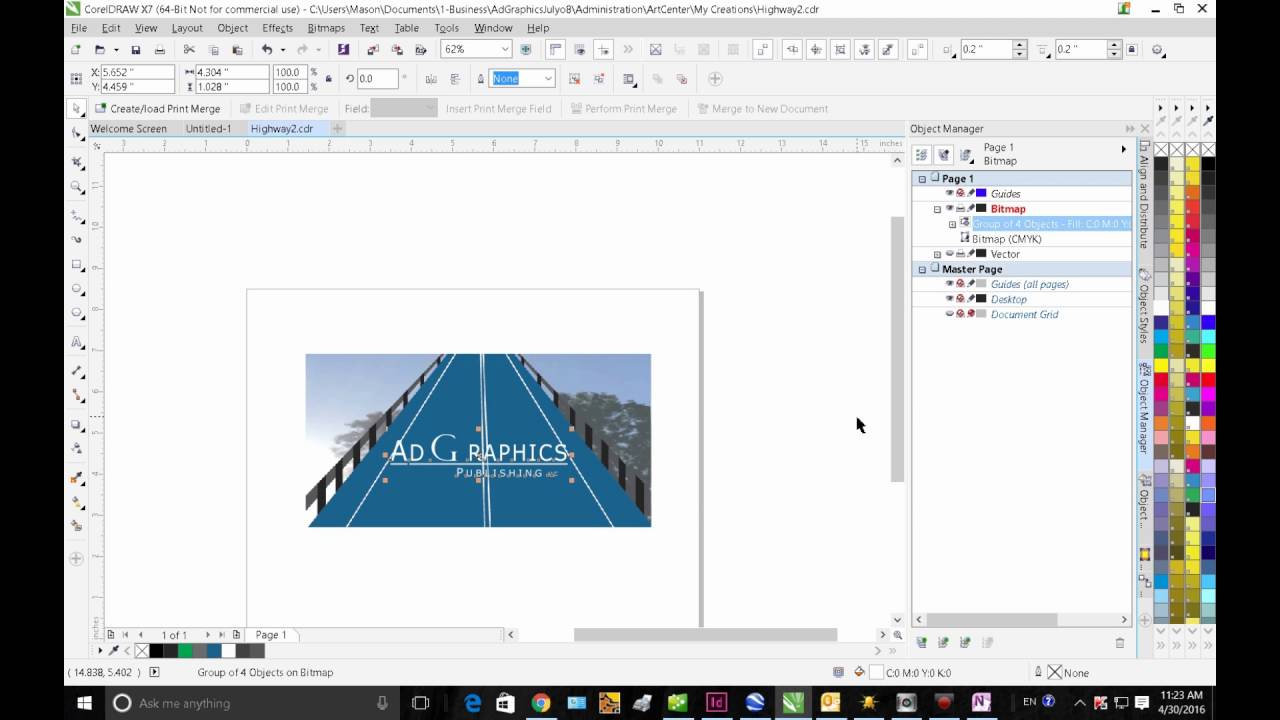The height and width of the screenshot is (720, 1280).
Task: Open the Tools menu
Action: click(x=447, y=28)
